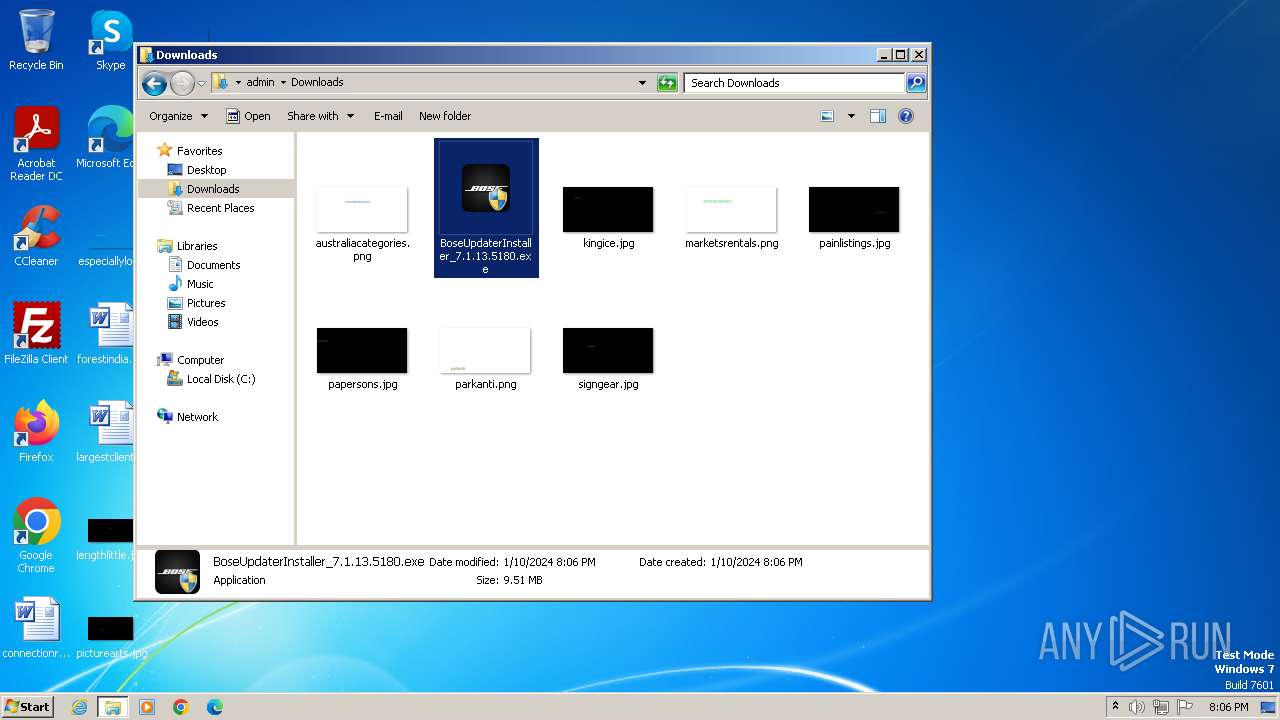
Task: Select Pictures library
Action: [206, 303]
